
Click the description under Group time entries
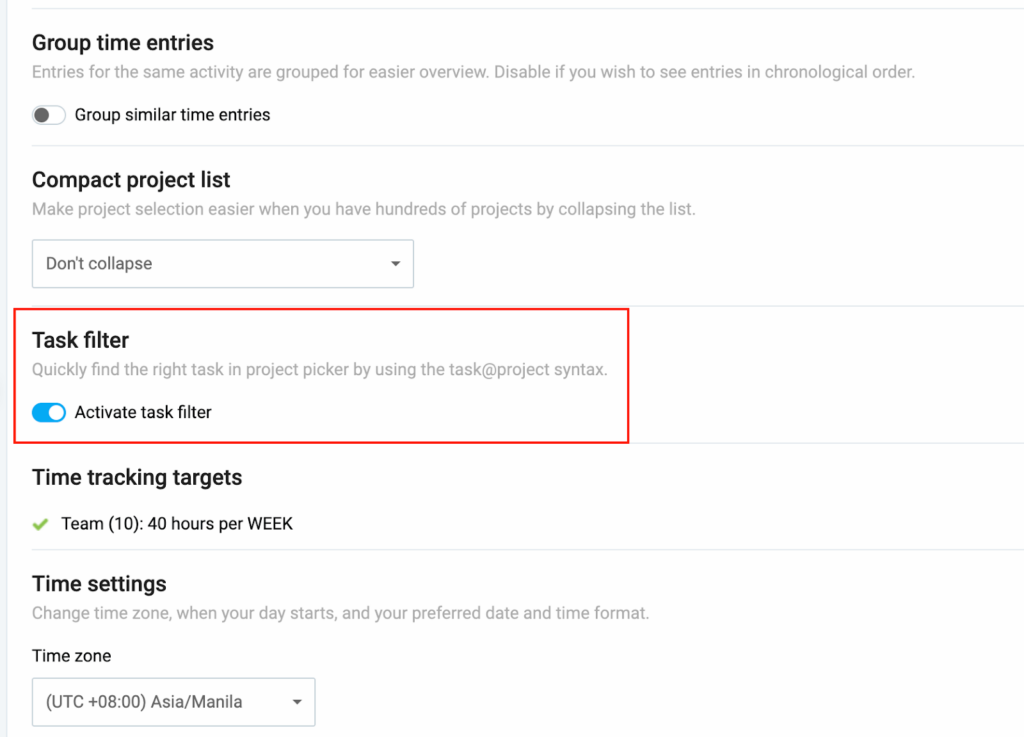(x=473, y=72)
